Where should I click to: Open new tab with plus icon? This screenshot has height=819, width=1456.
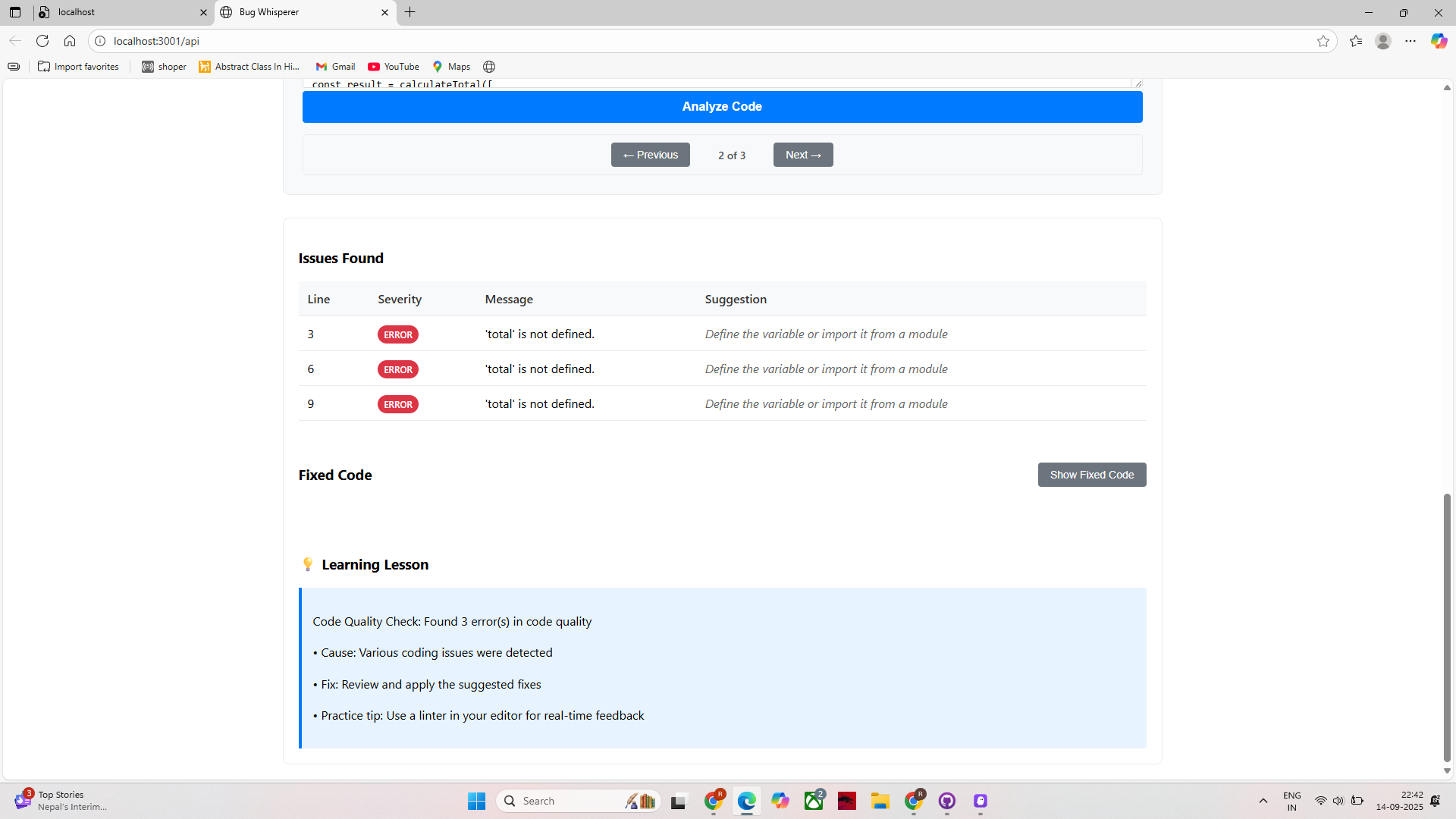point(410,12)
